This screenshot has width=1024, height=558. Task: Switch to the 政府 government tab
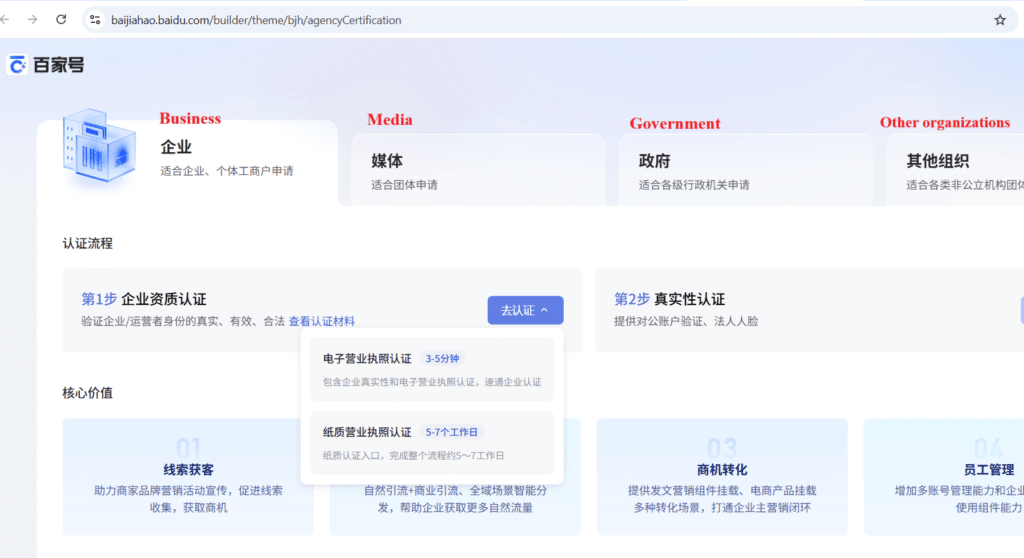(746, 170)
